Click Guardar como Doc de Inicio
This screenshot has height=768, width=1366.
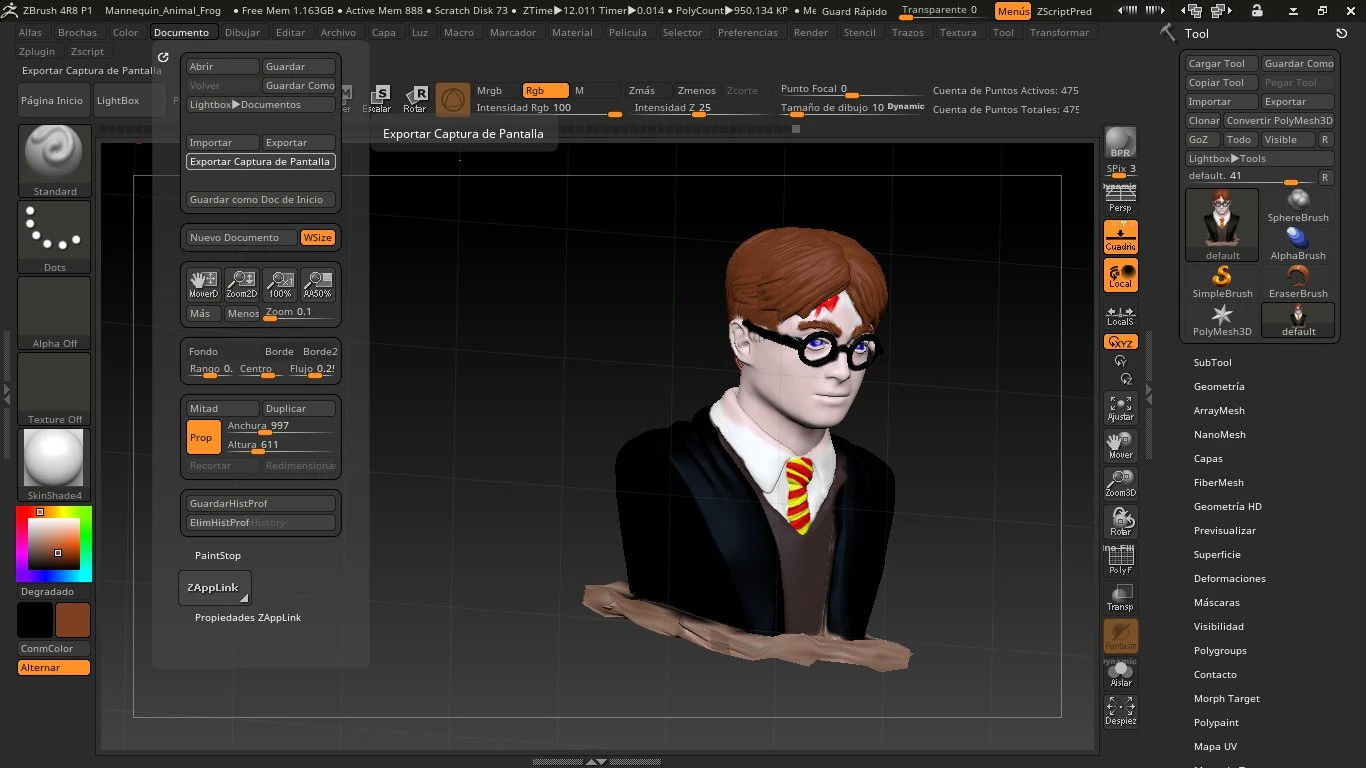260,200
